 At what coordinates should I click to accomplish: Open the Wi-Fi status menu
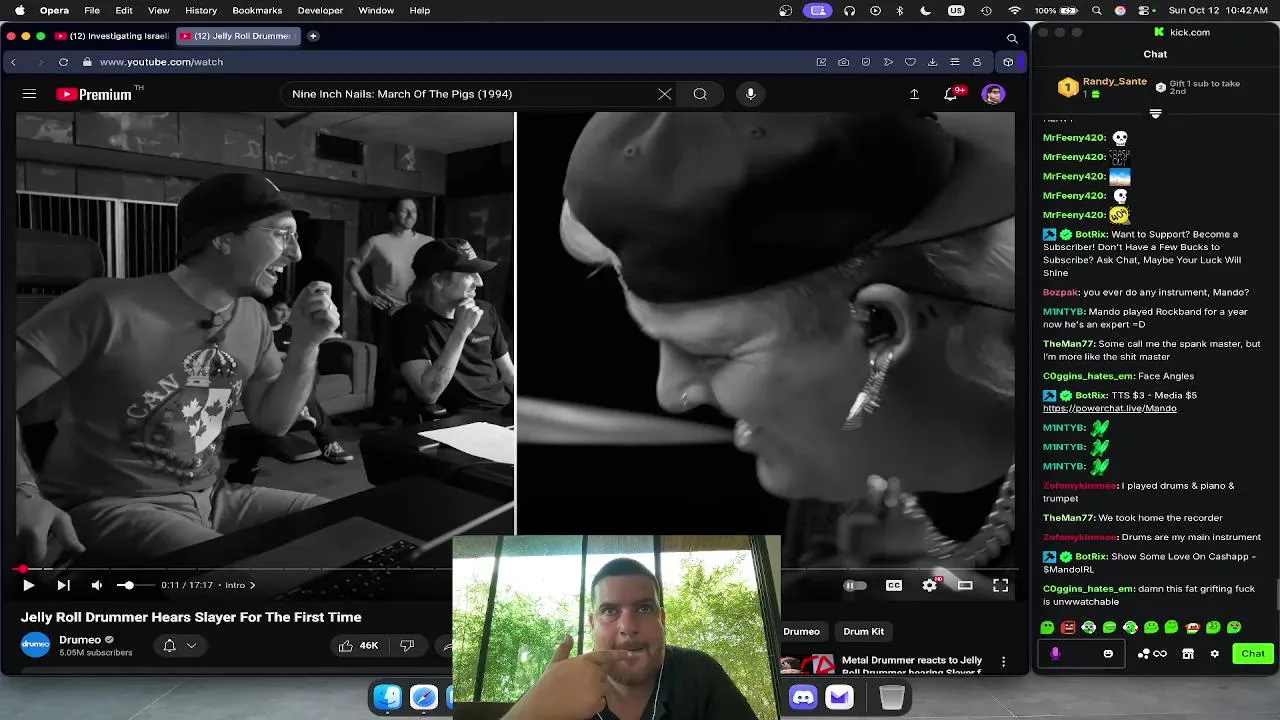(1015, 10)
